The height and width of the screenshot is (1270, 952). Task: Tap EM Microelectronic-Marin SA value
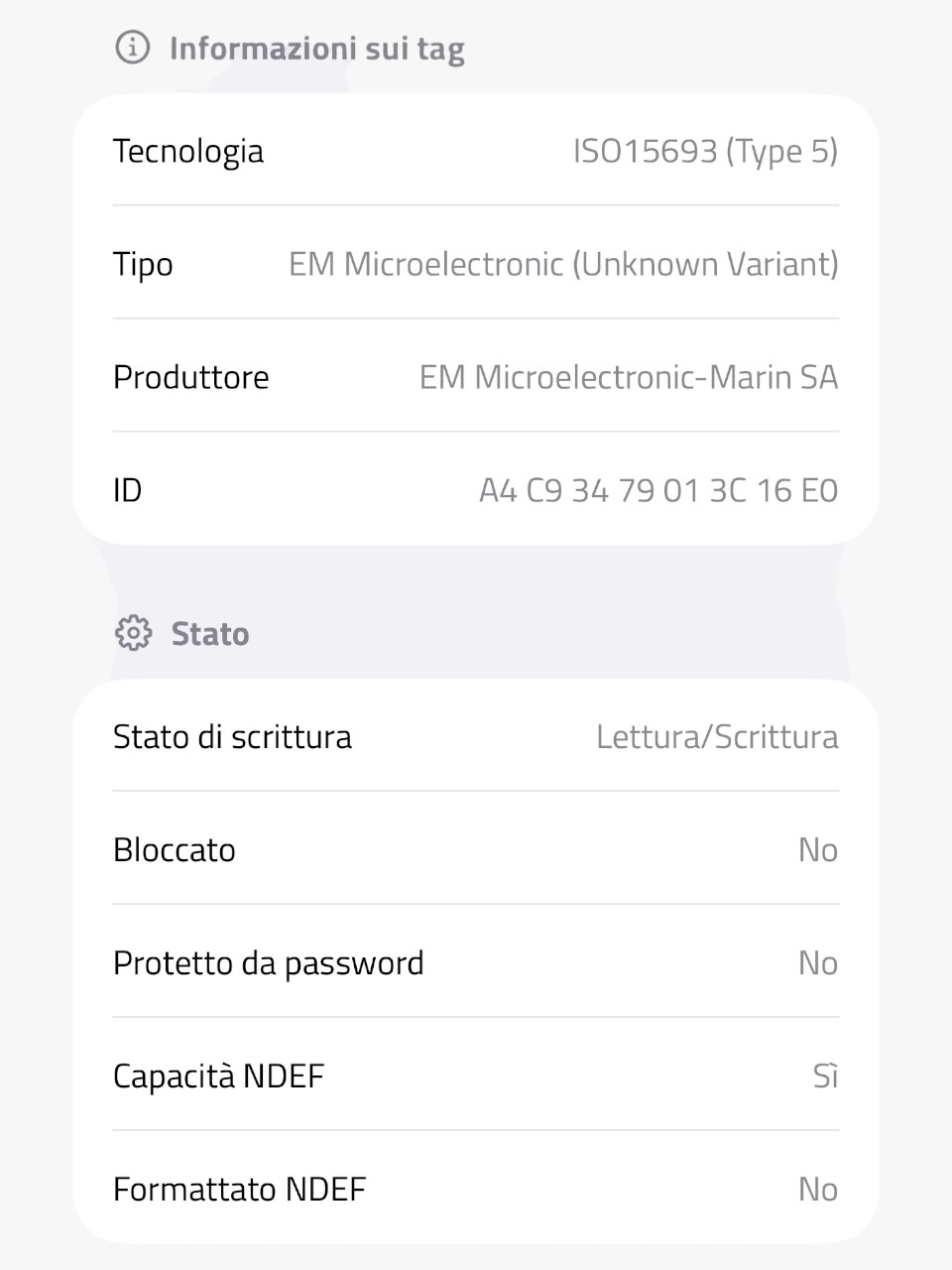point(629,377)
